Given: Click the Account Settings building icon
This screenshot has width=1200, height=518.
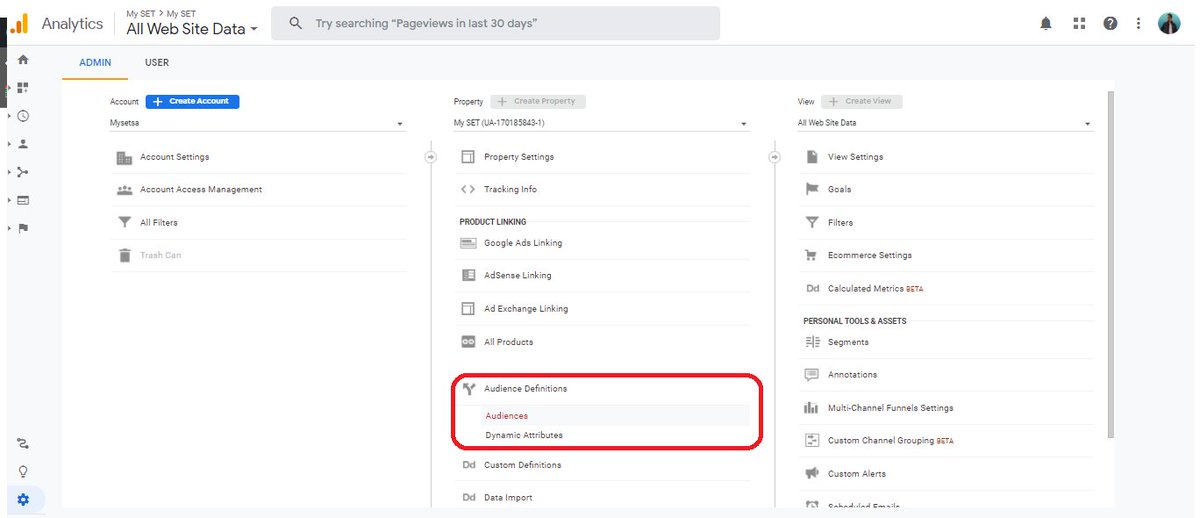Looking at the screenshot, I should tap(124, 157).
